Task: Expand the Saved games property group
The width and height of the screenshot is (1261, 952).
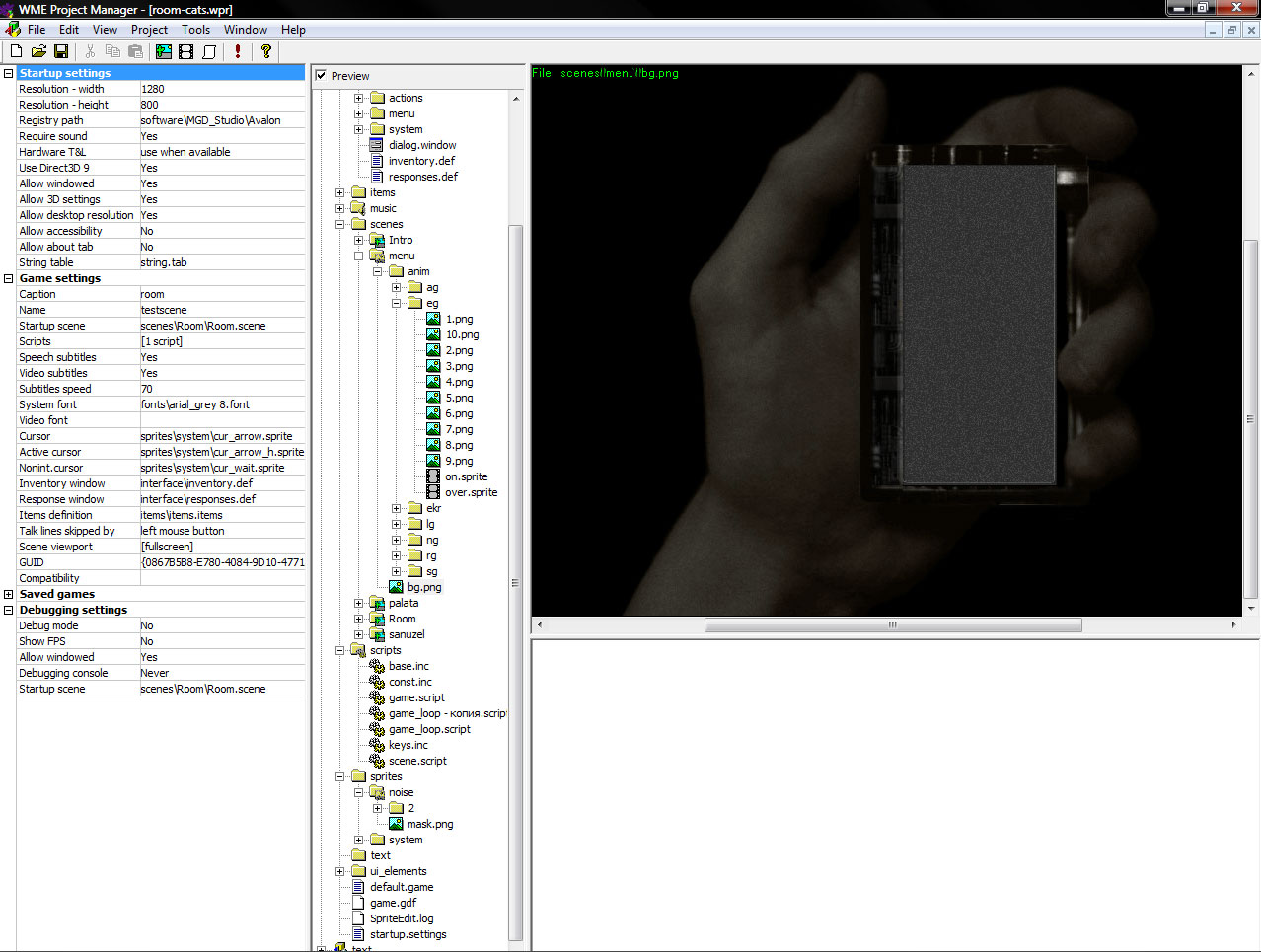Action: [x=9, y=594]
